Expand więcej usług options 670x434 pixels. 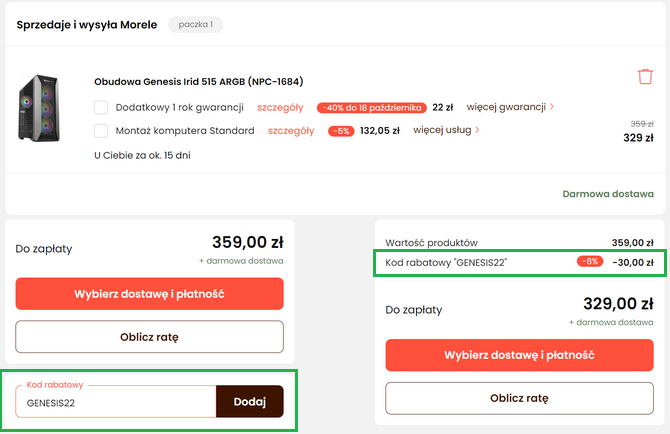(446, 130)
